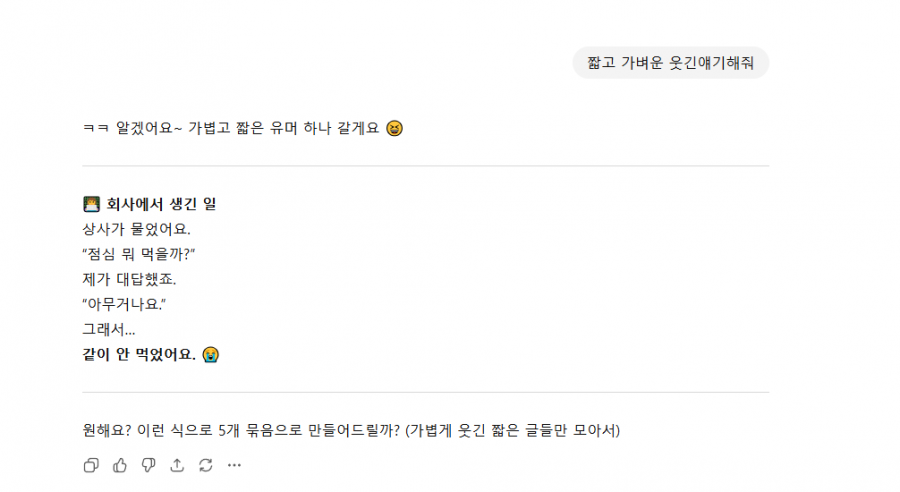Click the parenthetical text 가볍게 웃긴 짧은 글들만 모아서
This screenshot has width=900, height=492.
coord(514,431)
